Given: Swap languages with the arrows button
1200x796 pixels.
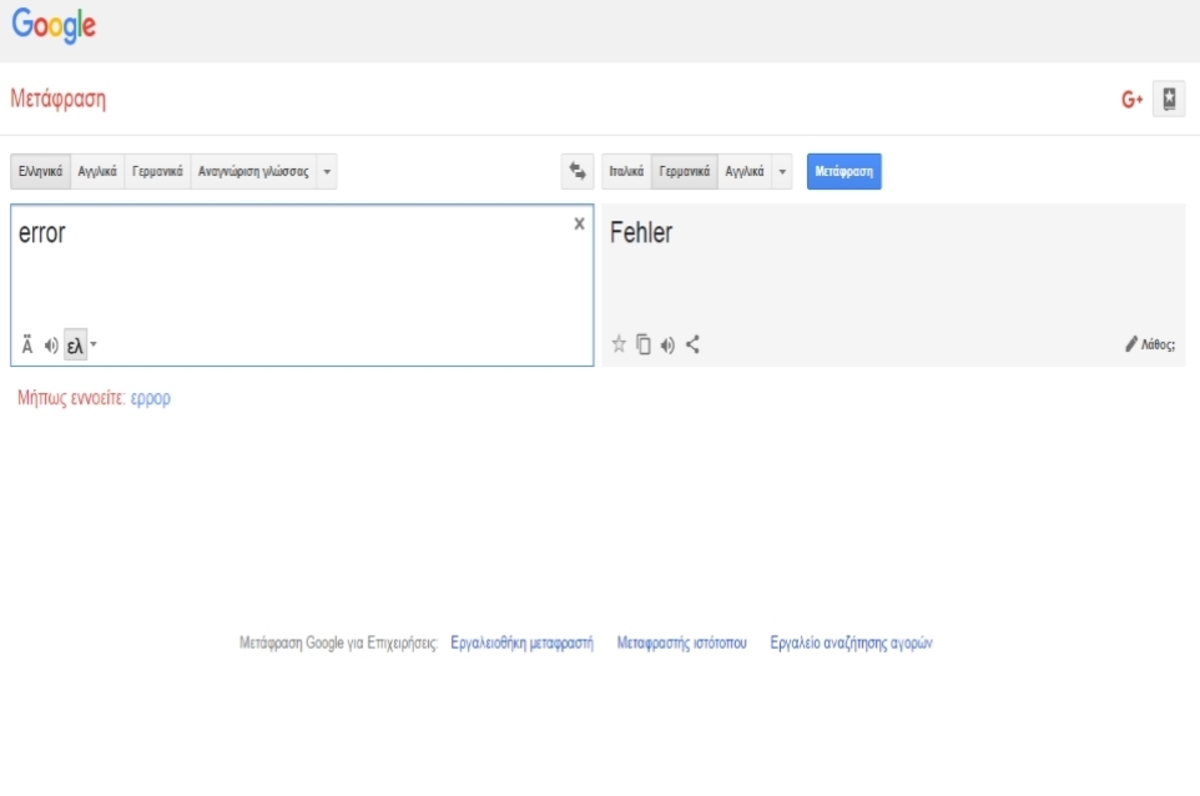Looking at the screenshot, I should [x=577, y=171].
